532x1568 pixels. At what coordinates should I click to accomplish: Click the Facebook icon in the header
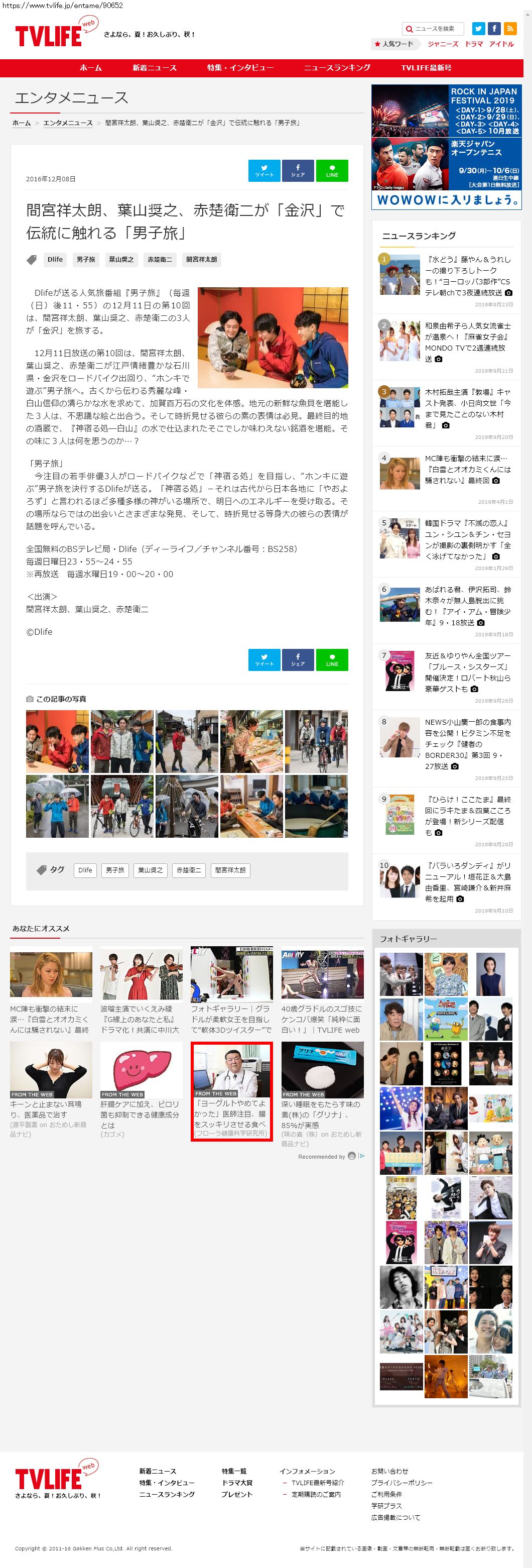point(494,29)
